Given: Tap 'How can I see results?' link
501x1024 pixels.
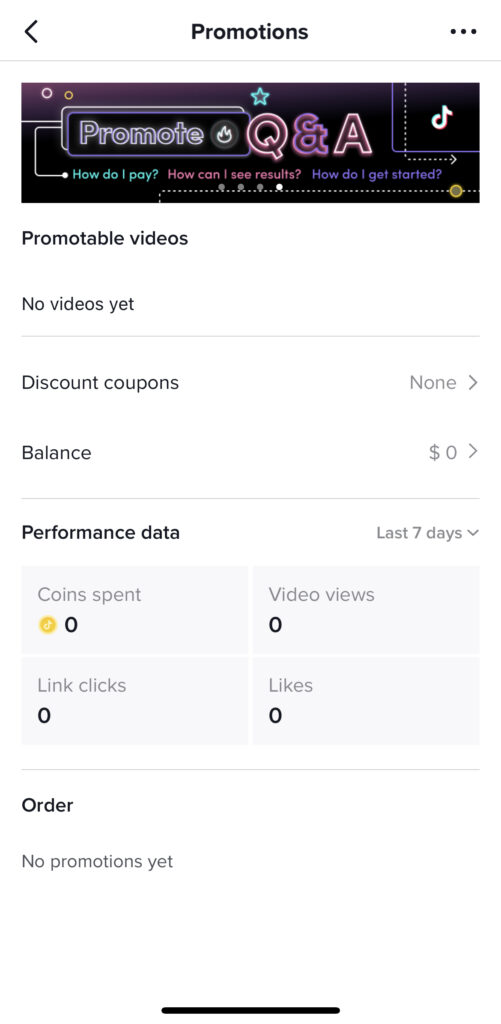Looking at the screenshot, I should click(234, 174).
